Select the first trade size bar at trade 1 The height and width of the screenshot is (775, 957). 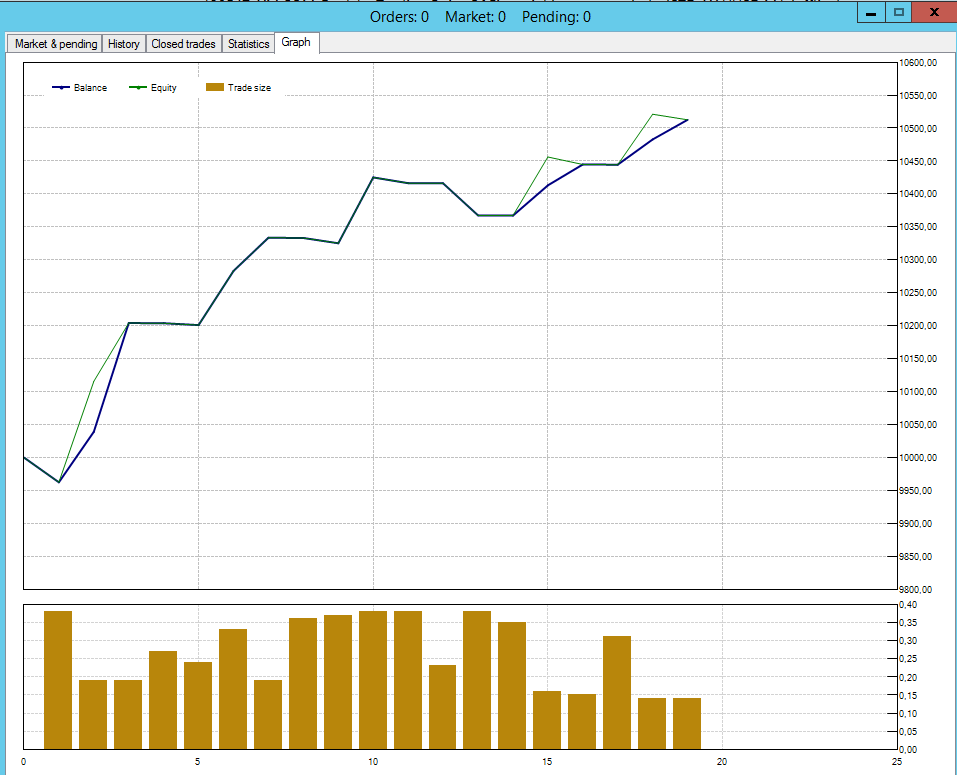58,680
